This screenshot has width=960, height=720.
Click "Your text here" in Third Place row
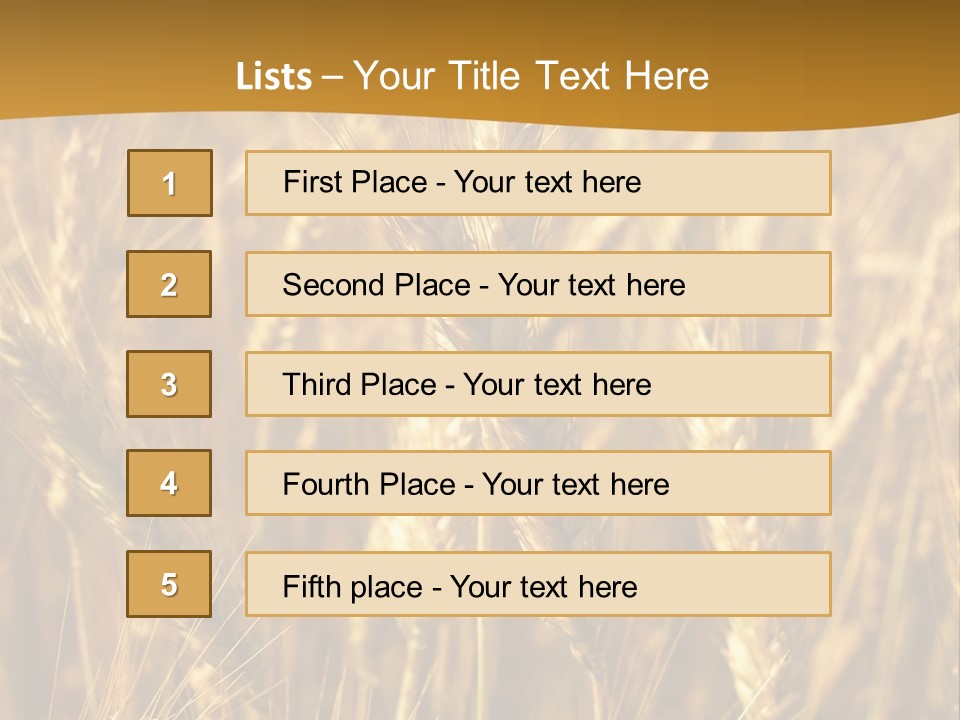click(557, 385)
